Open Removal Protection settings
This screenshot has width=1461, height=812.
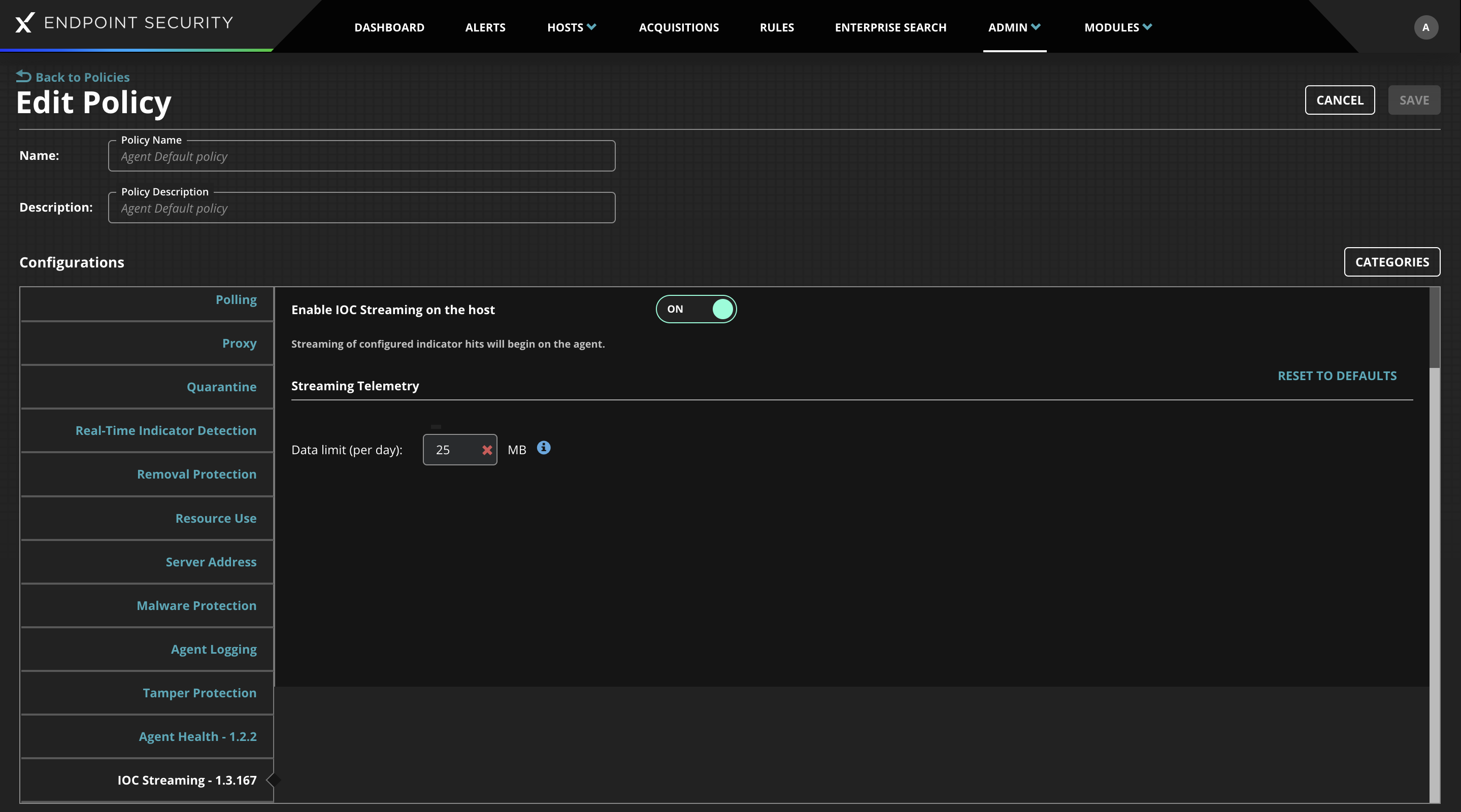point(147,475)
